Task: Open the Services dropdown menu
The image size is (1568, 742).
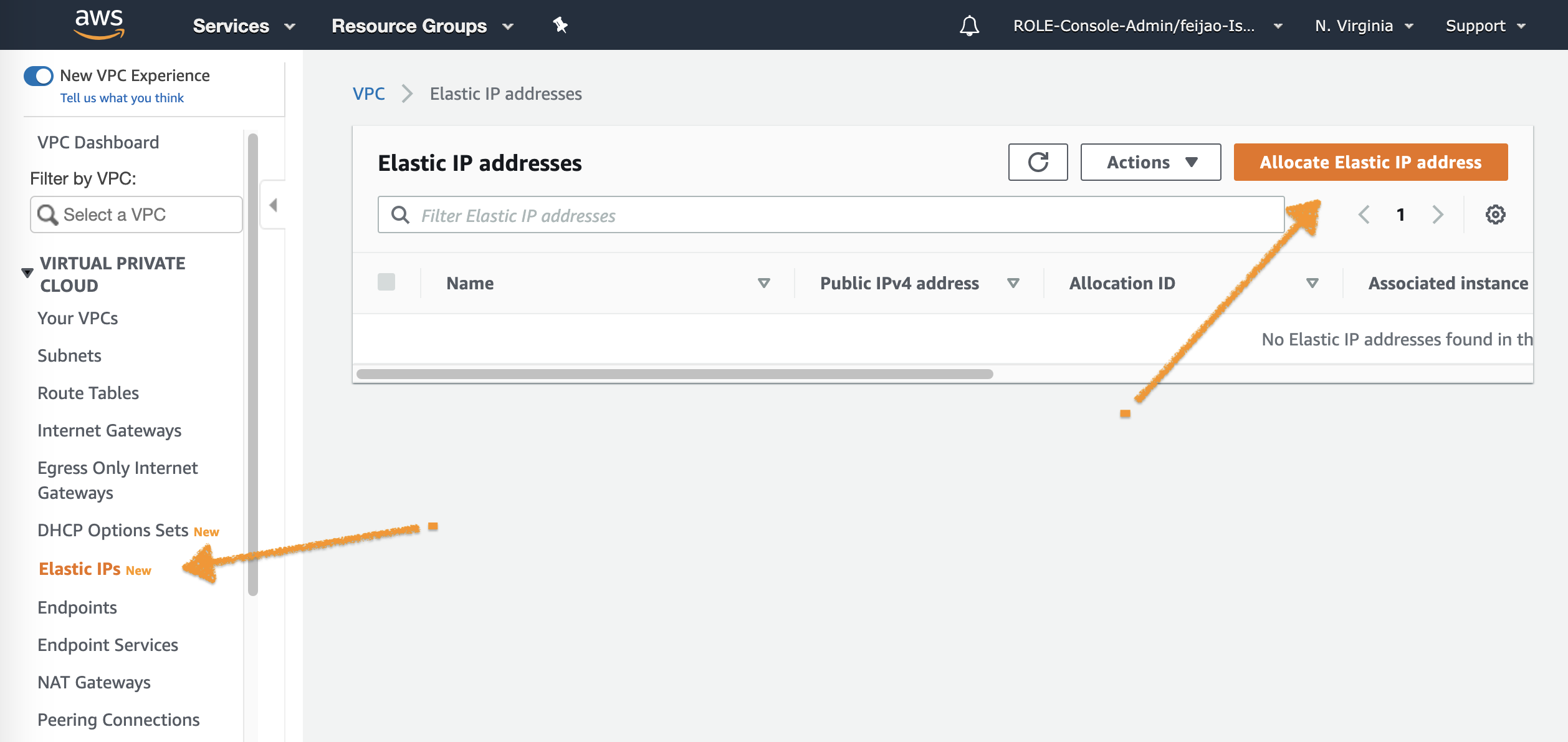Action: pyautogui.click(x=244, y=26)
